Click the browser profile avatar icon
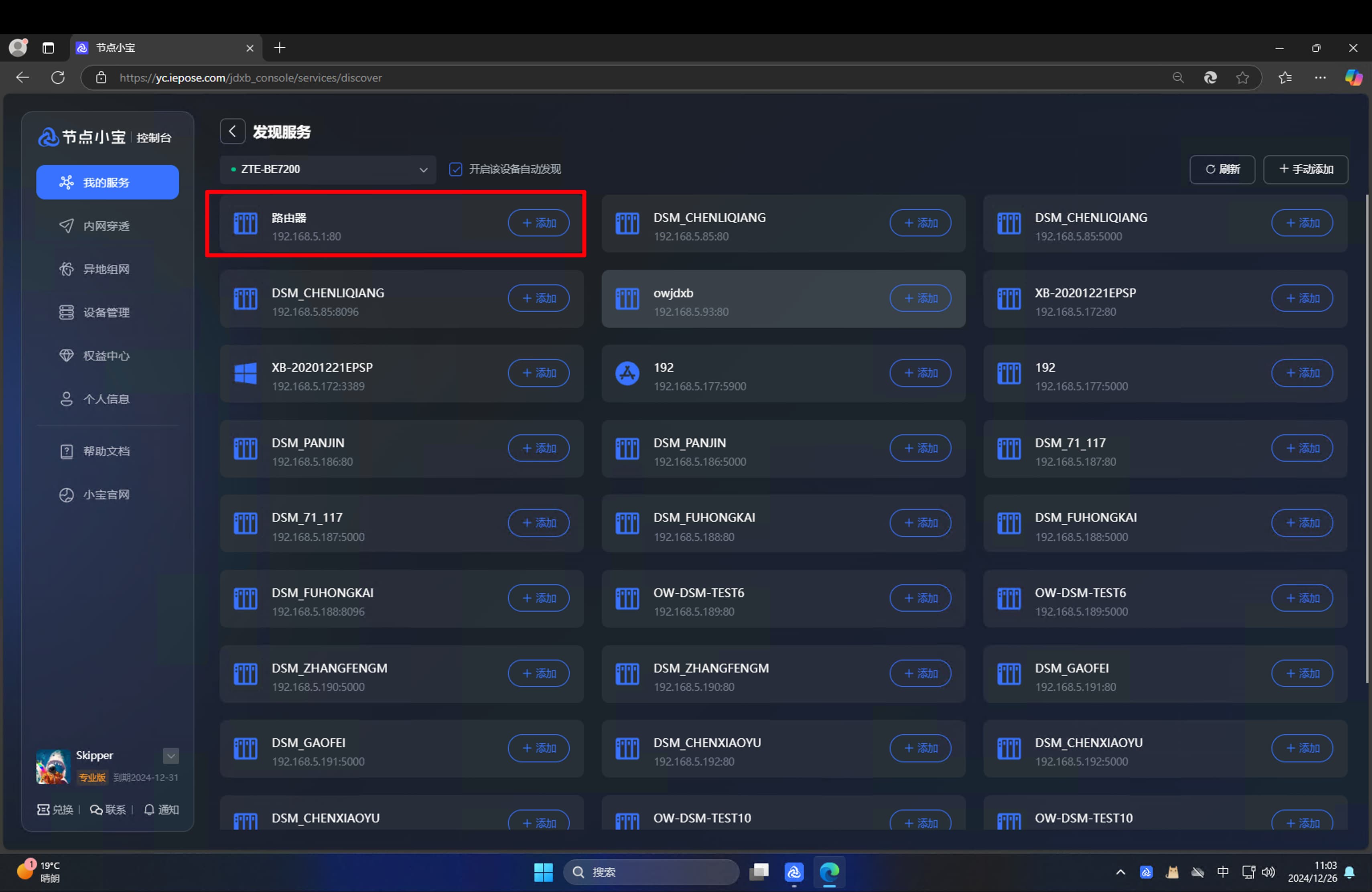Screen dimensions: 1372x892 point(18,48)
